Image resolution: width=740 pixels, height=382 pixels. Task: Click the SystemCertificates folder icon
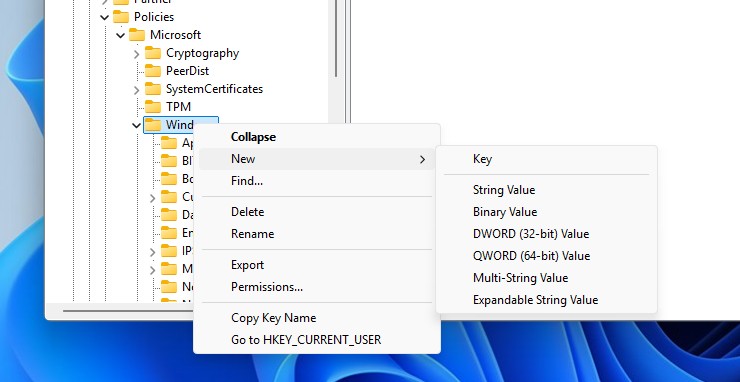153,89
